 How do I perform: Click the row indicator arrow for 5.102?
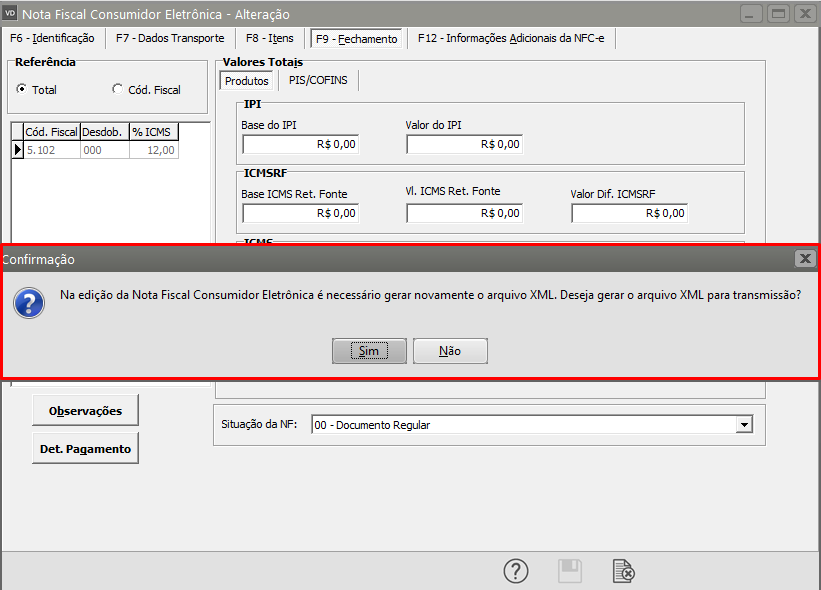click(17, 150)
